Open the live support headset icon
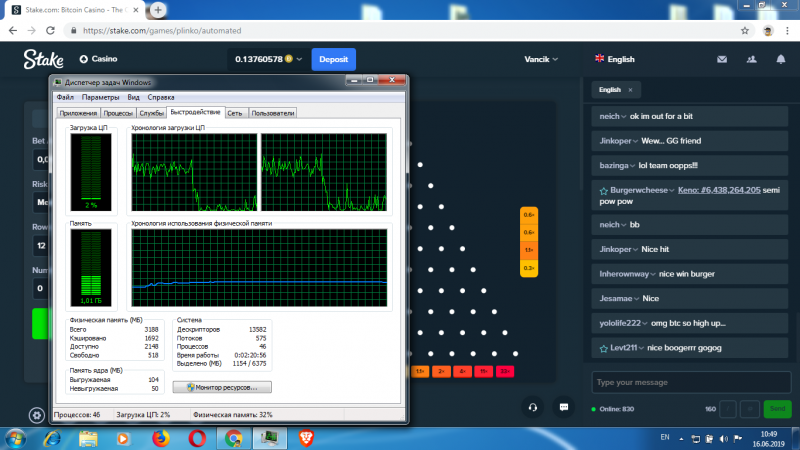 pos(533,407)
